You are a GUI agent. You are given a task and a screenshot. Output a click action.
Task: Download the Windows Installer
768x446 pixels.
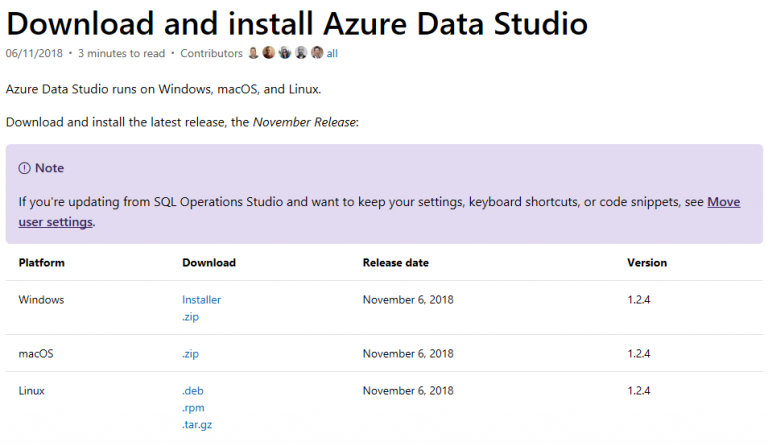tap(201, 299)
